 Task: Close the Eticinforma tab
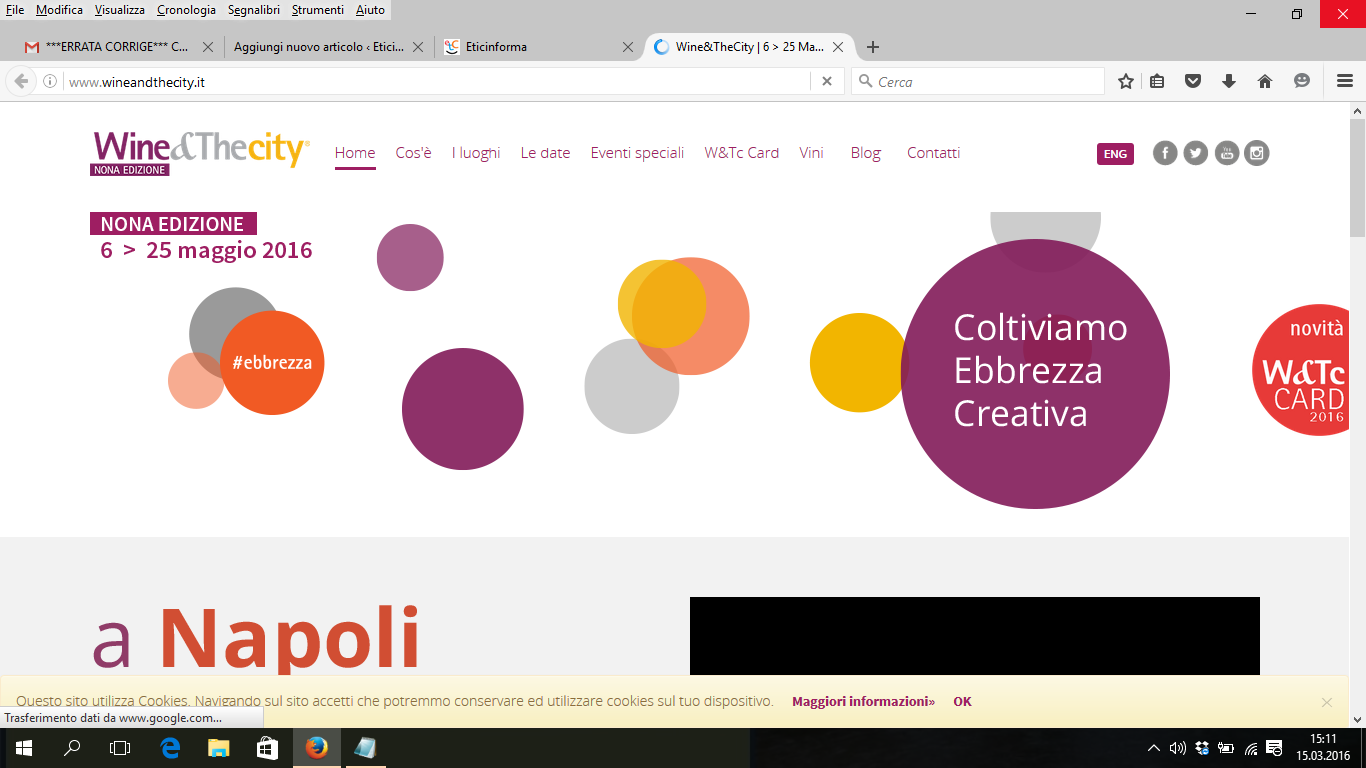[628, 47]
